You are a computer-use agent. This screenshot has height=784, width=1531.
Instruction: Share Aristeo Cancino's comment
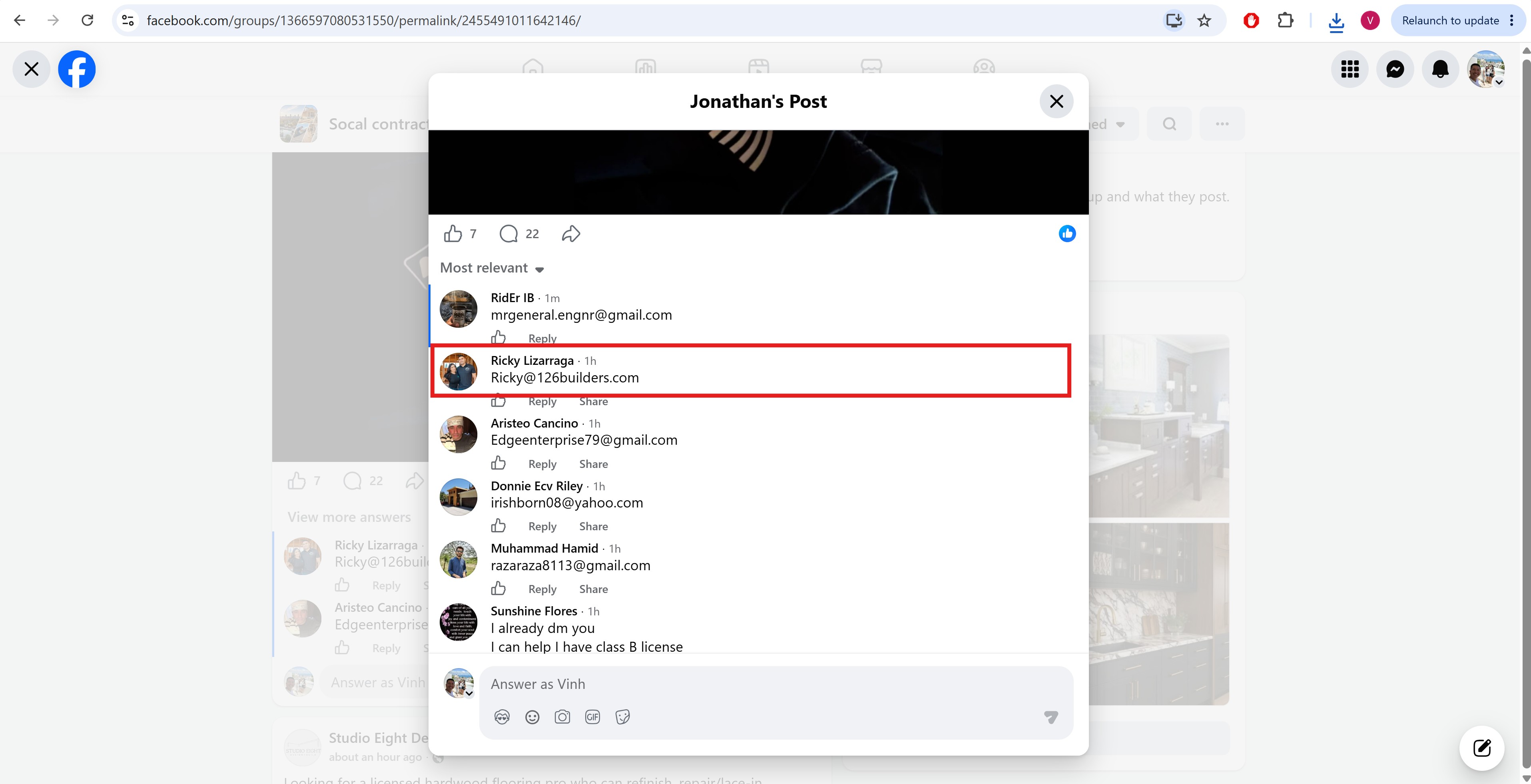[594, 464]
